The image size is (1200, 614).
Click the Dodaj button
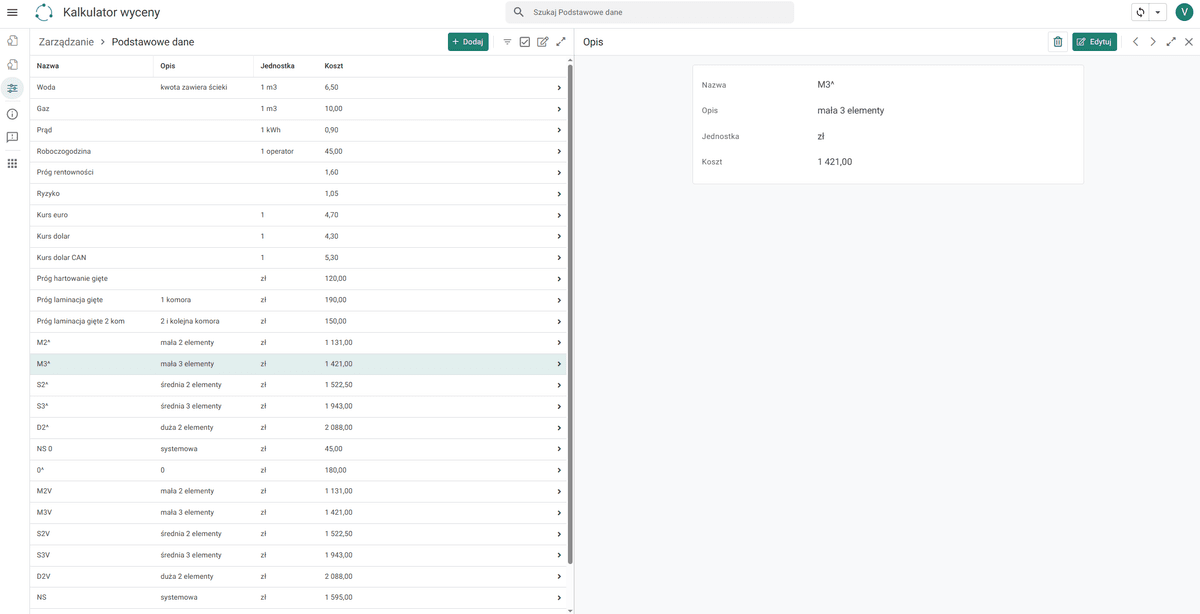click(x=468, y=42)
